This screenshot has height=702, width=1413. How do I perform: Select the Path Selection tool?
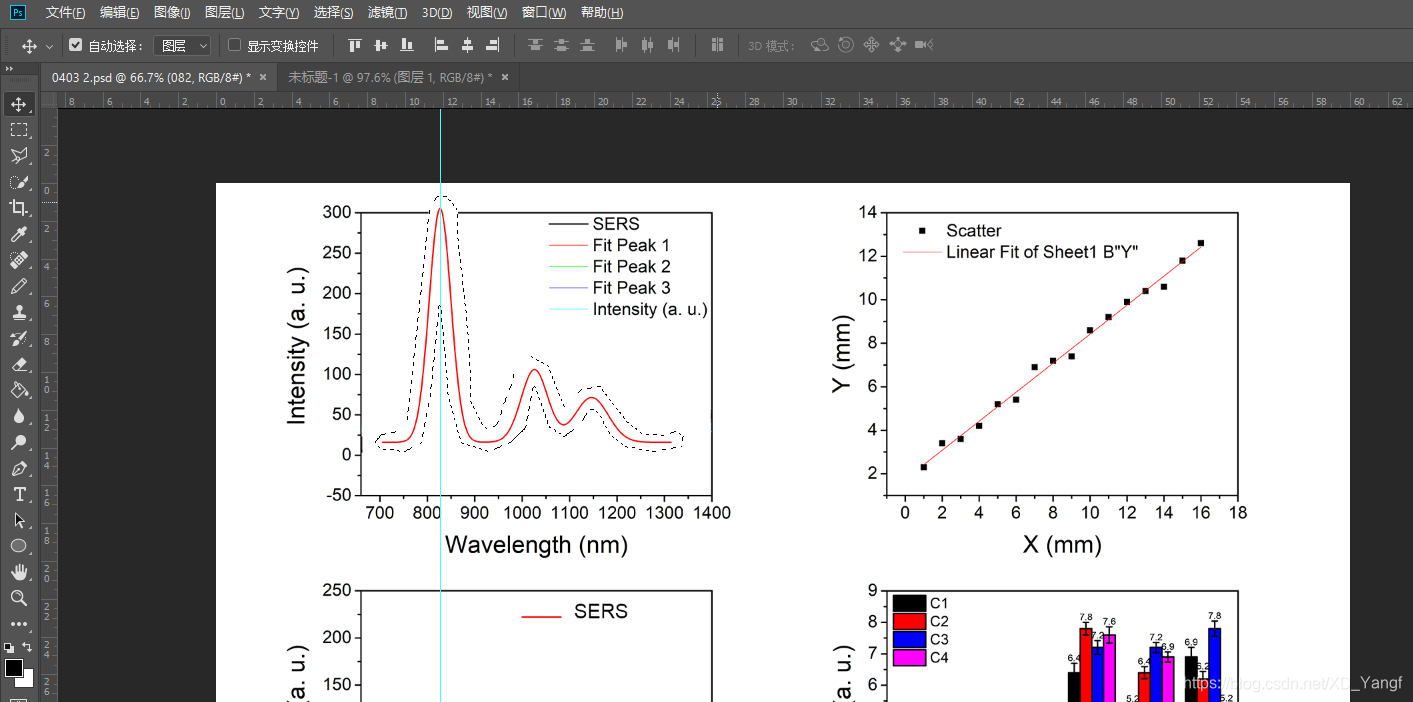18,520
